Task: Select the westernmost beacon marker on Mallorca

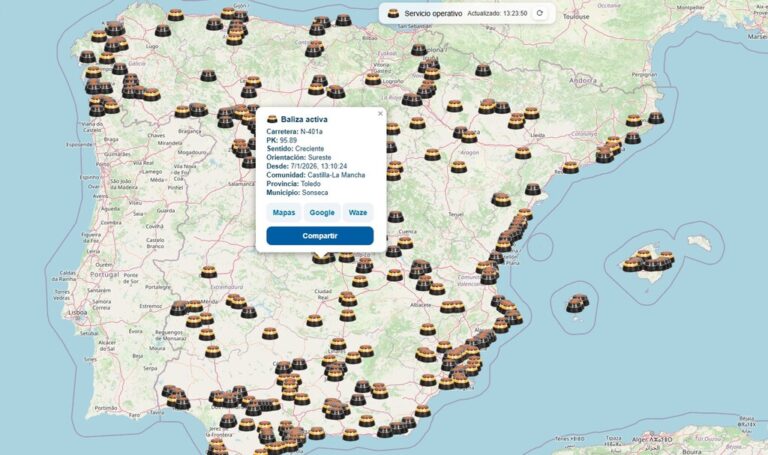Action: (631, 265)
